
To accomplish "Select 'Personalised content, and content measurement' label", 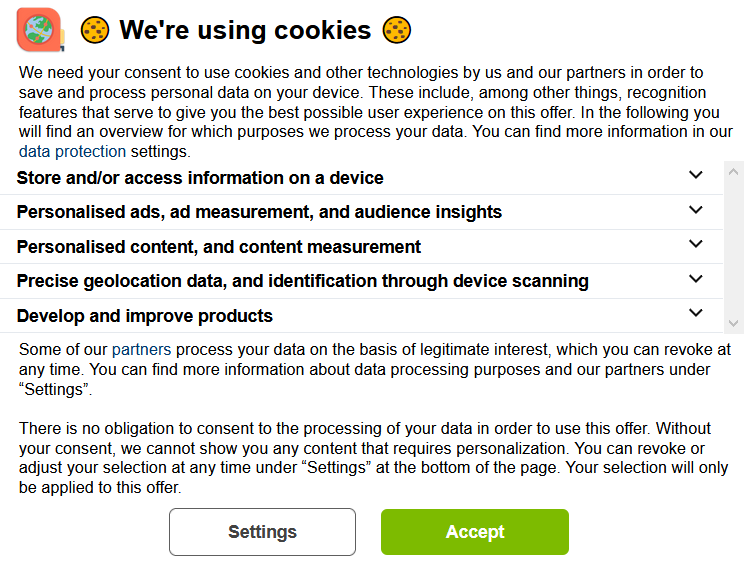I will point(219,247).
